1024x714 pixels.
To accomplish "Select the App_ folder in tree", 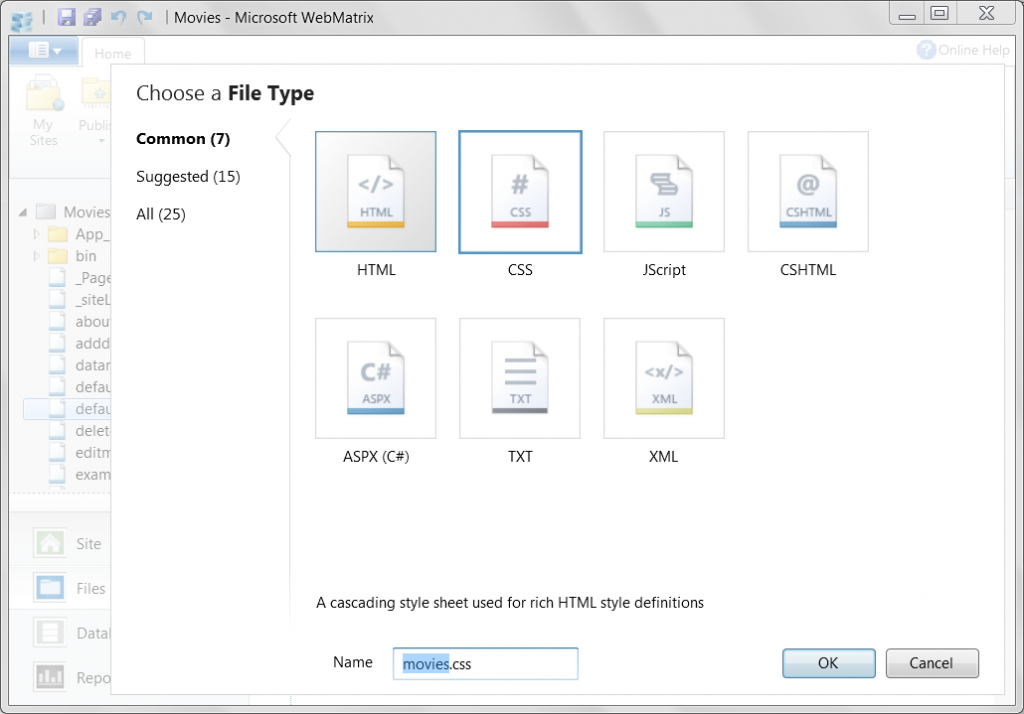I will pos(78,234).
